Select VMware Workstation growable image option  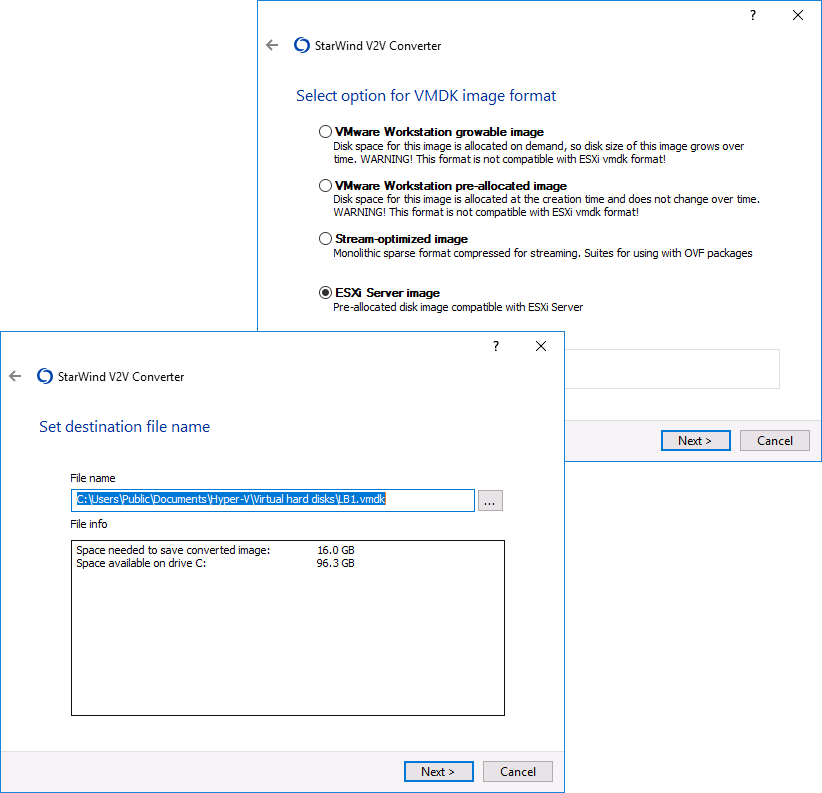326,132
